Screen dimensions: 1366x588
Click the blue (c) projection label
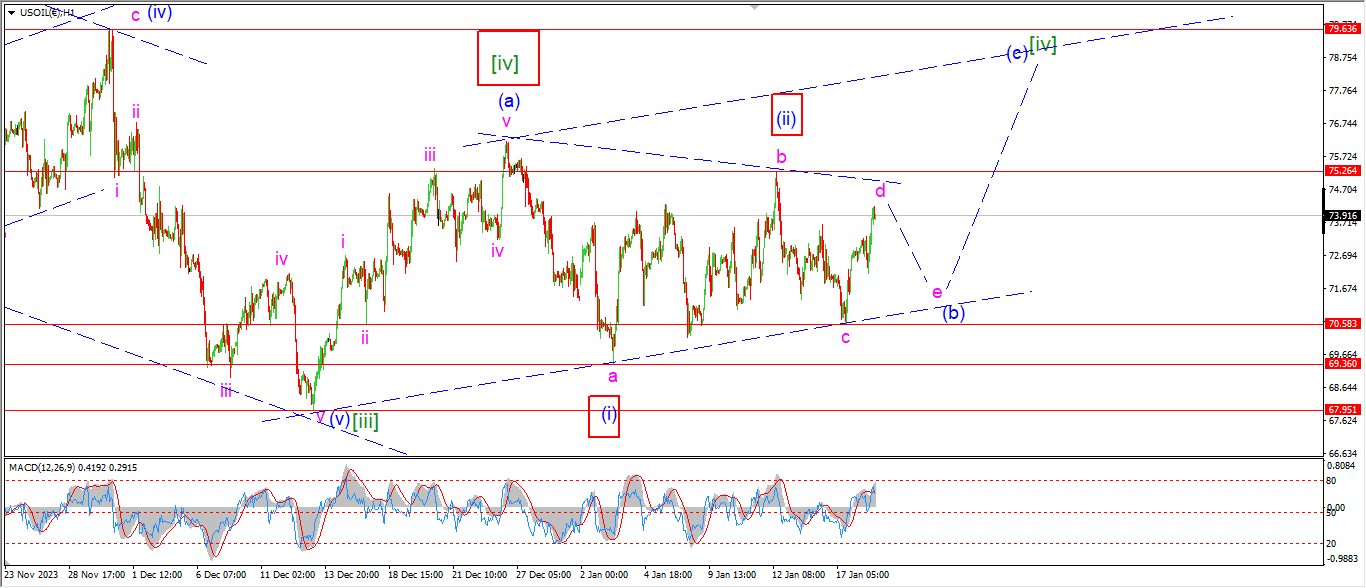[1017, 53]
